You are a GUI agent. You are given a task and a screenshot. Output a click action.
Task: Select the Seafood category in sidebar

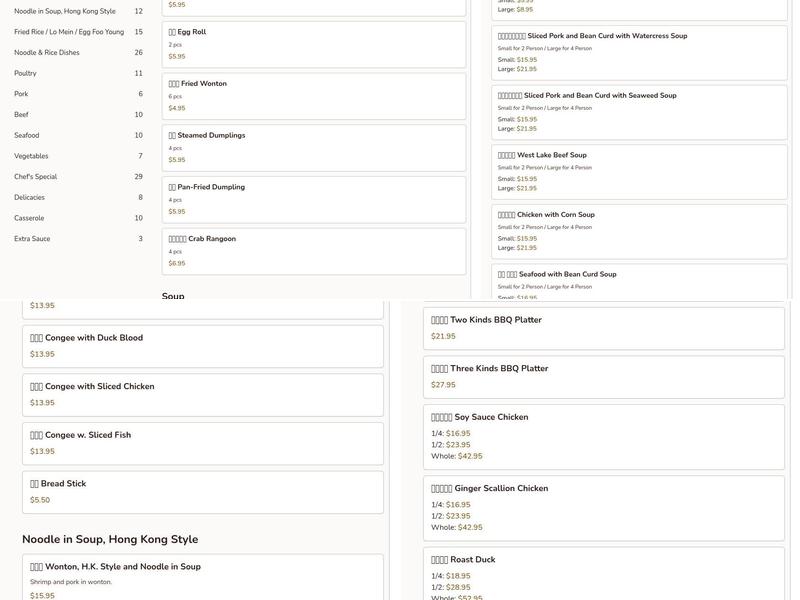(x=27, y=135)
